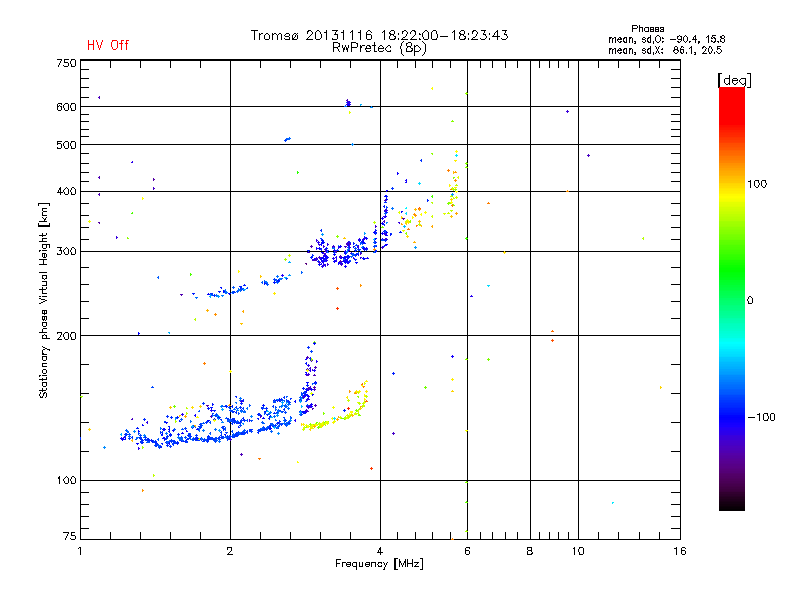The height and width of the screenshot is (600, 800).
Task: Select the 'mean, sd,X: 86.1, 20.5' line
Action: (x=665, y=50)
